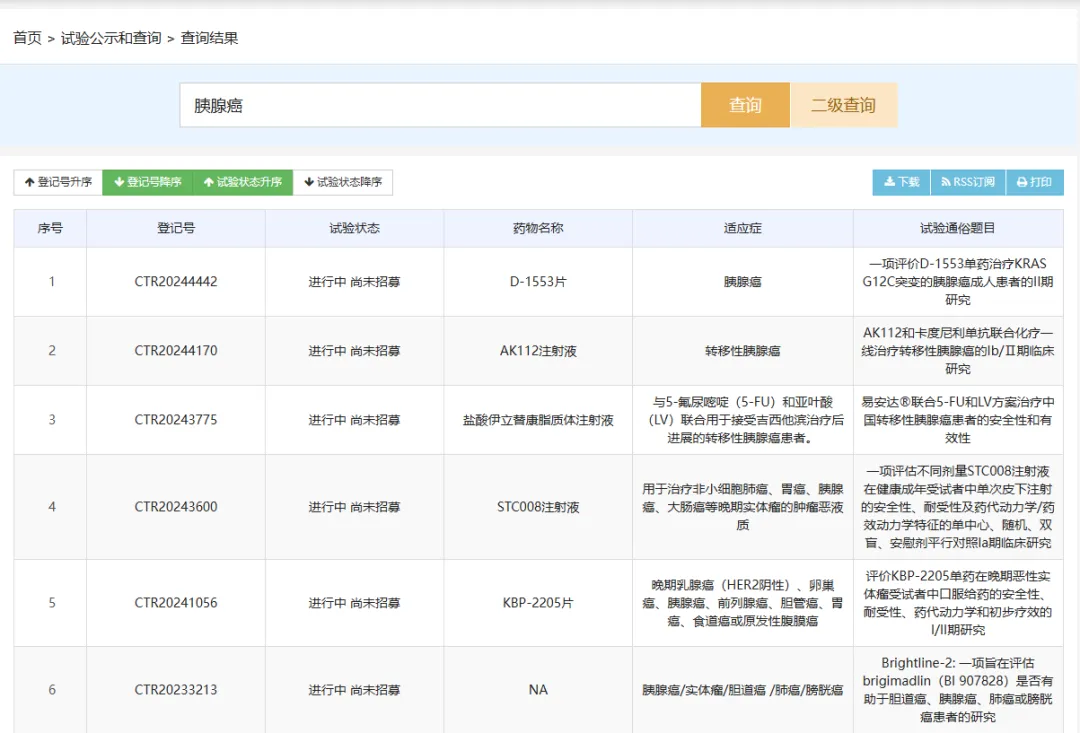Select drug name D-1553片
Screen dimensions: 1080x733
(538, 282)
